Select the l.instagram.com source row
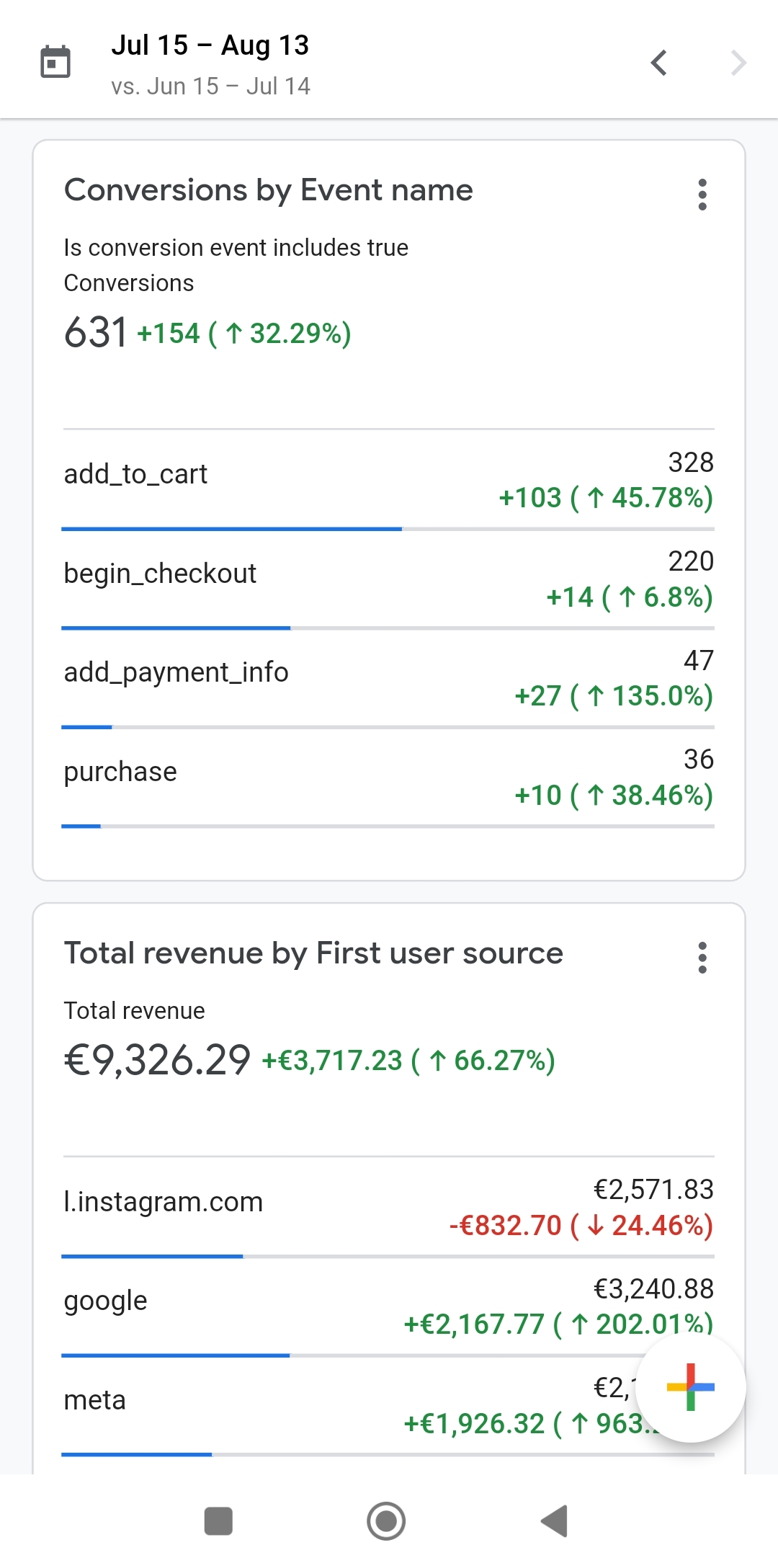Viewport: 778px width, 1568px height. [x=388, y=1207]
